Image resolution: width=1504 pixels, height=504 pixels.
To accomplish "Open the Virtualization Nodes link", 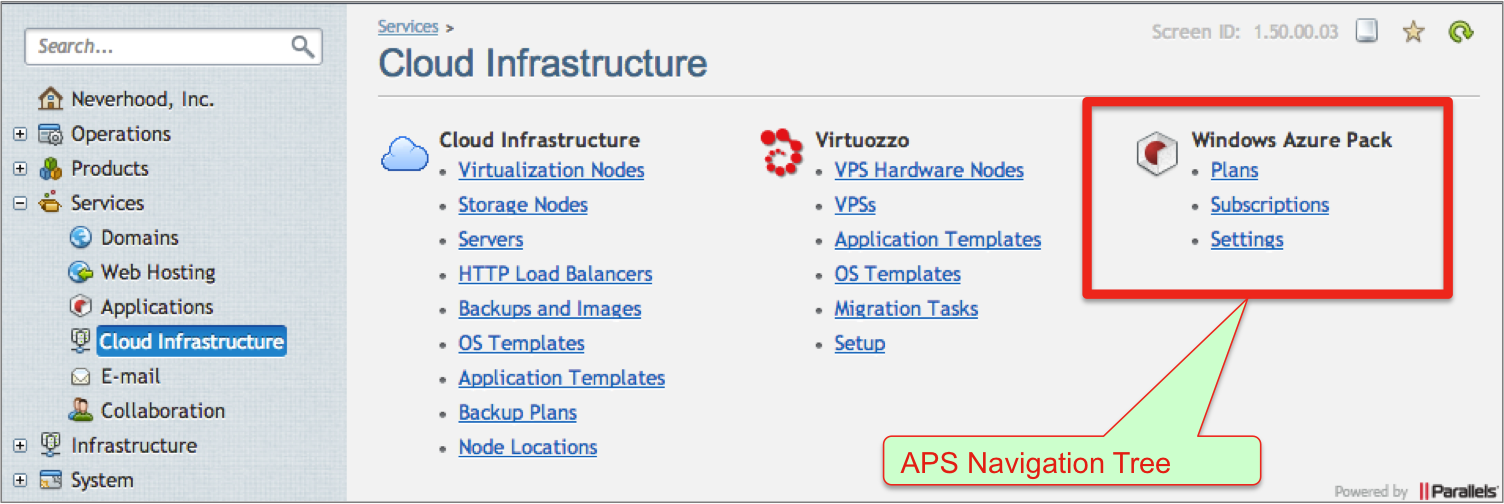I will point(551,170).
